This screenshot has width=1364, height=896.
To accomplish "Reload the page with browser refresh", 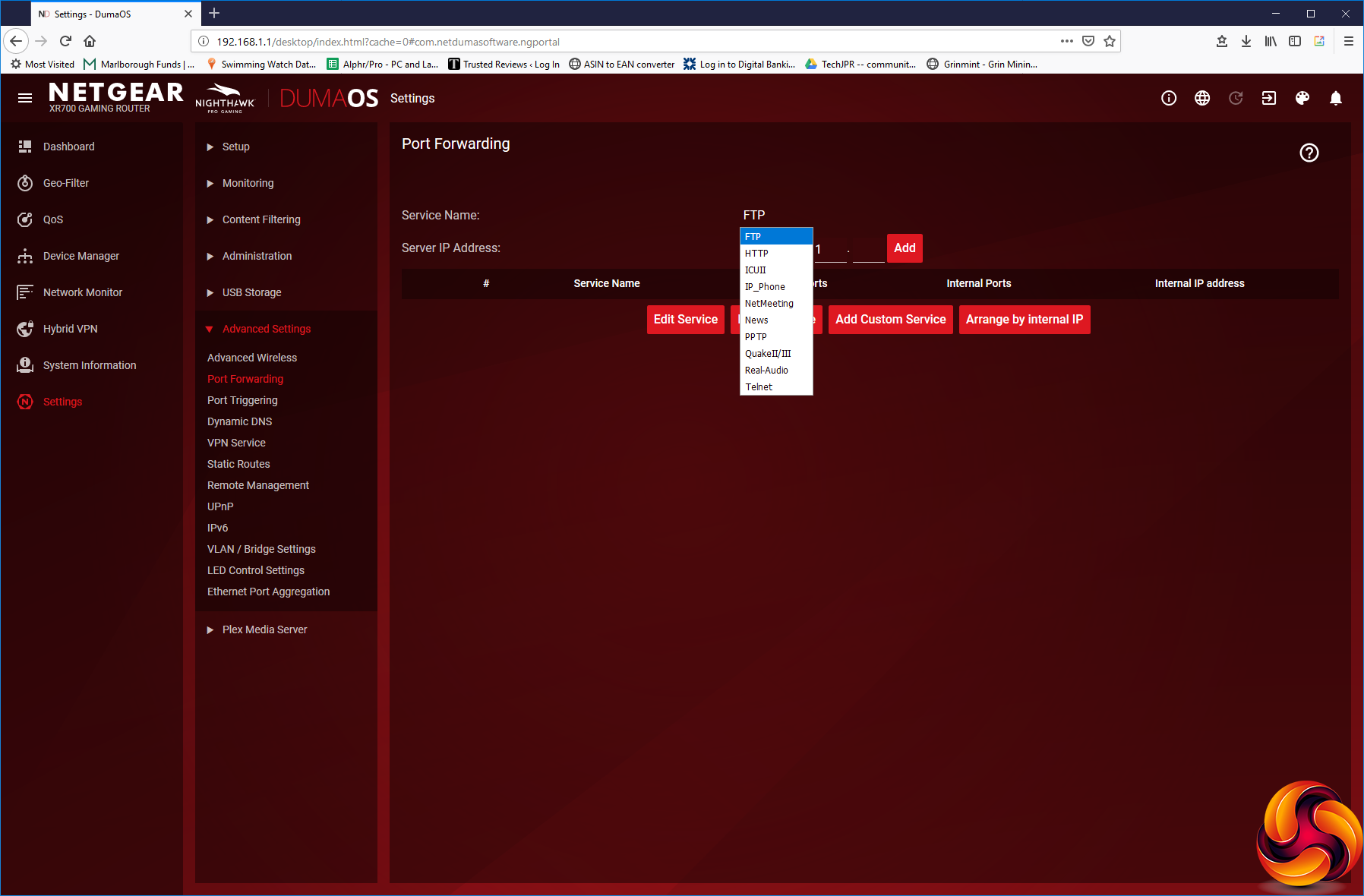I will click(65, 41).
